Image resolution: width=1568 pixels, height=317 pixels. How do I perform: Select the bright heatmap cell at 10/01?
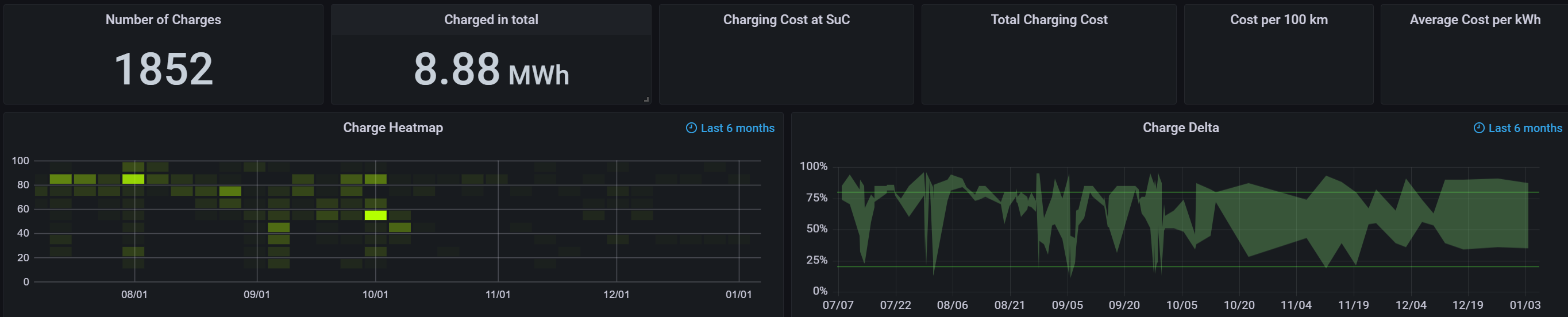(x=375, y=215)
